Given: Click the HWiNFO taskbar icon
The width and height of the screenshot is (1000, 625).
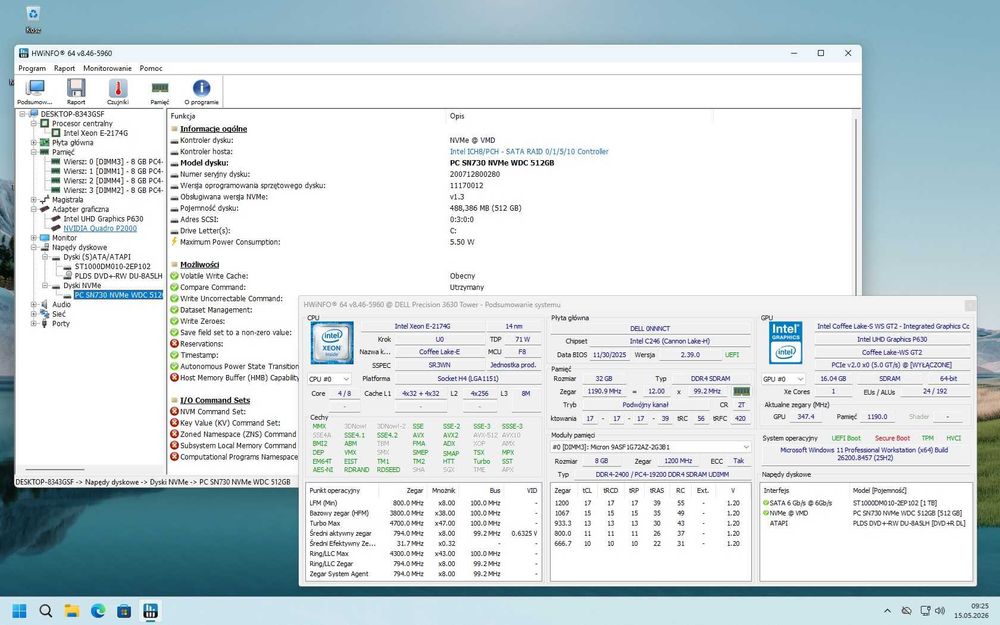Looking at the screenshot, I should pyautogui.click(x=151, y=611).
